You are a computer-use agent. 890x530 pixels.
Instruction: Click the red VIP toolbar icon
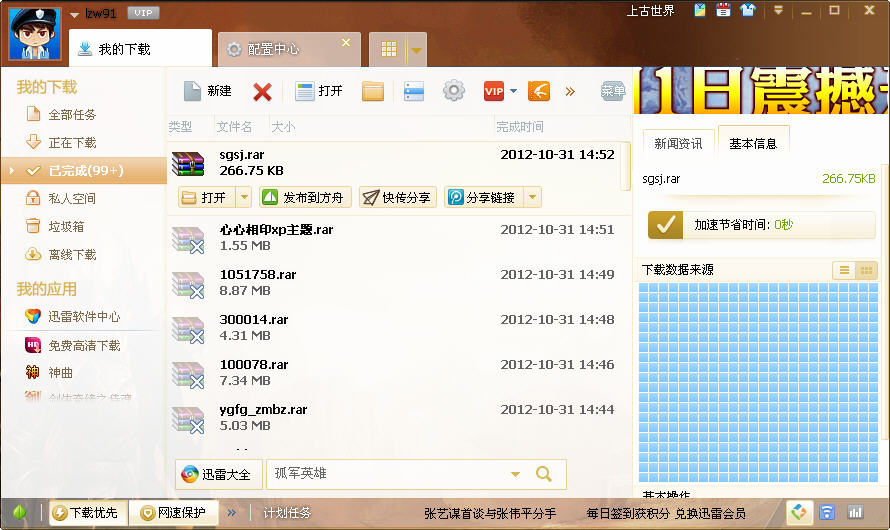[494, 91]
